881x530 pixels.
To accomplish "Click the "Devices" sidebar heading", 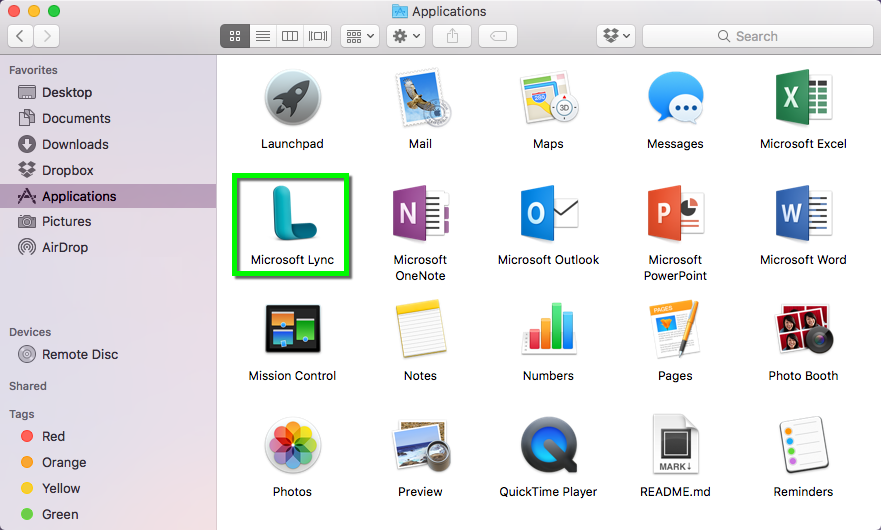I will tap(30, 332).
